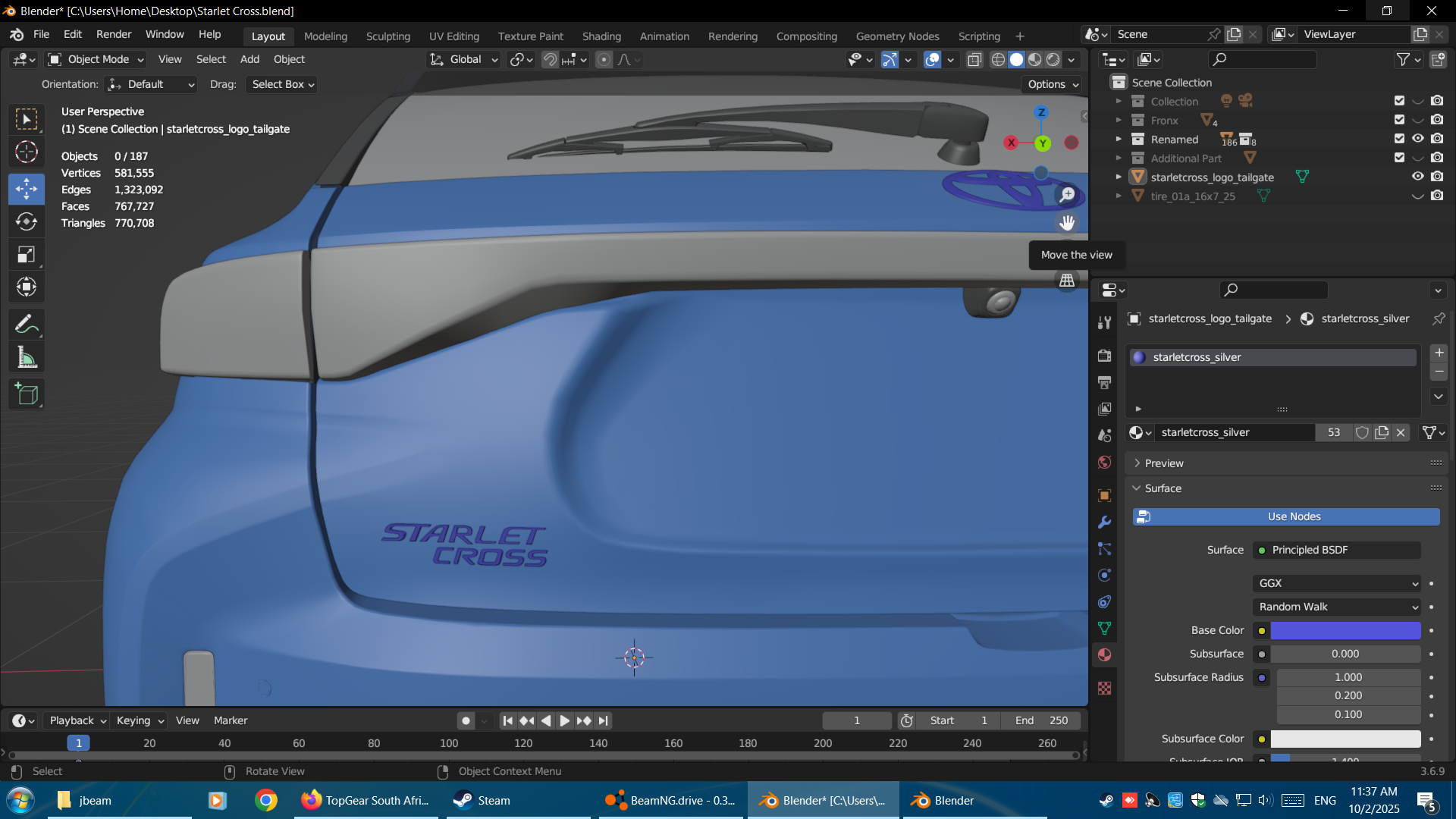1456x819 pixels.
Task: Select the Measure tool
Action: tap(27, 358)
